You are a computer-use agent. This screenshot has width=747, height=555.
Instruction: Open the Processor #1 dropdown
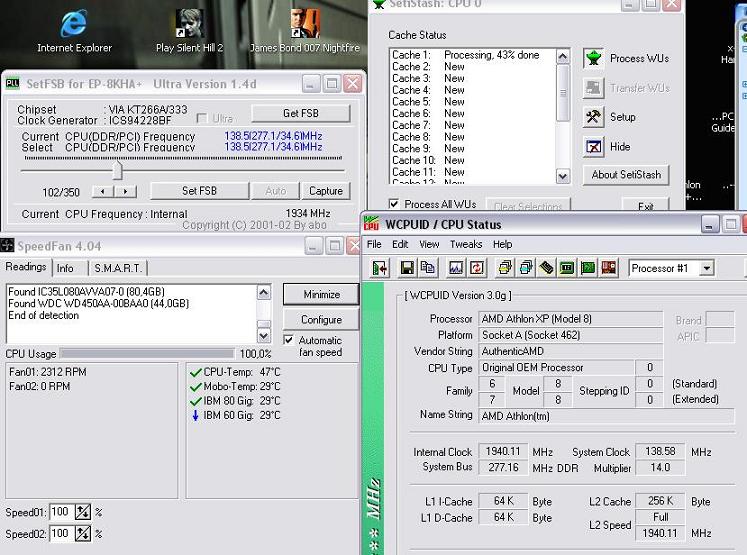click(x=707, y=268)
